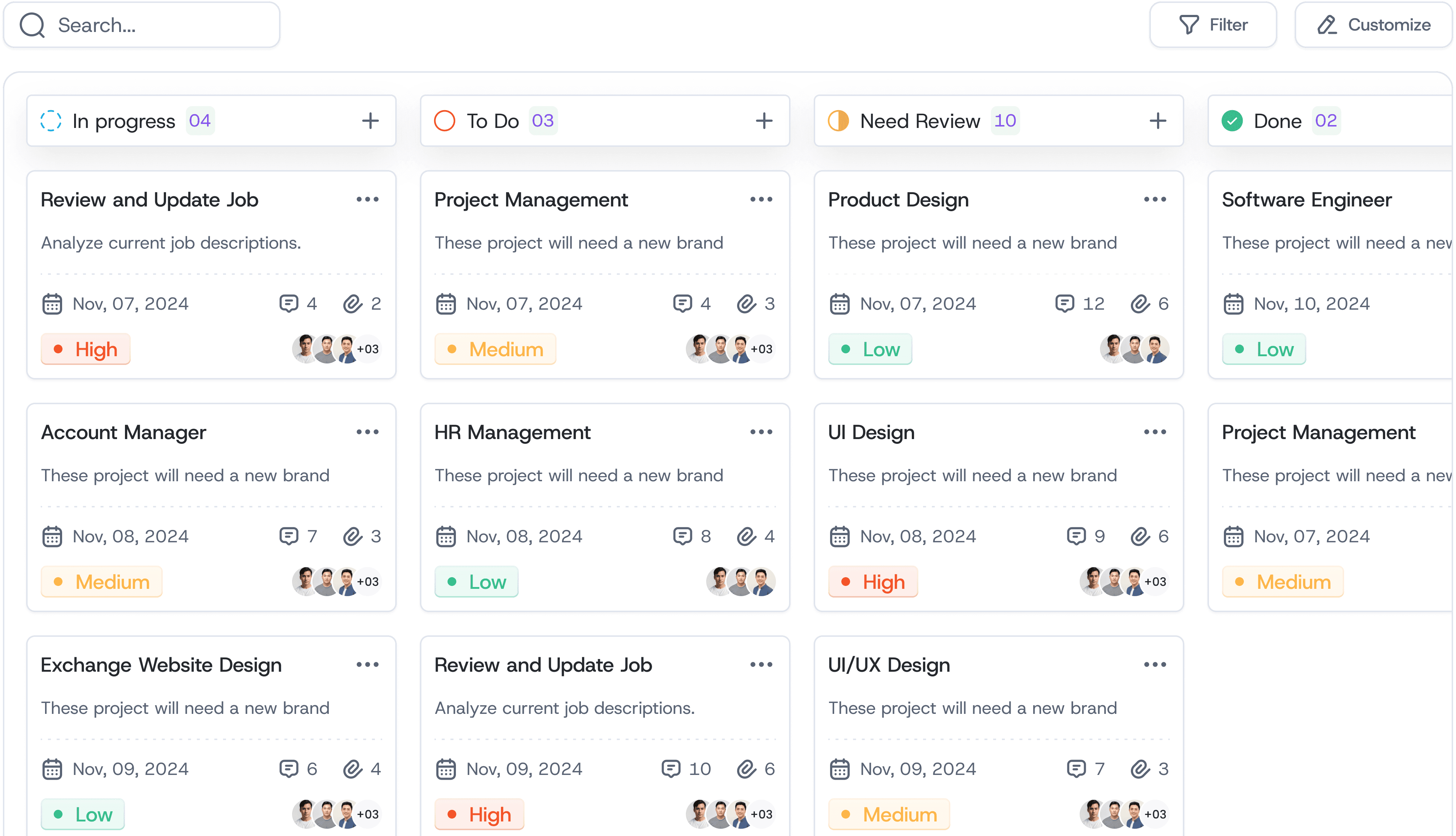This screenshot has width=1456, height=836.
Task: Click the Need Review half-circle status icon
Action: [x=838, y=121]
